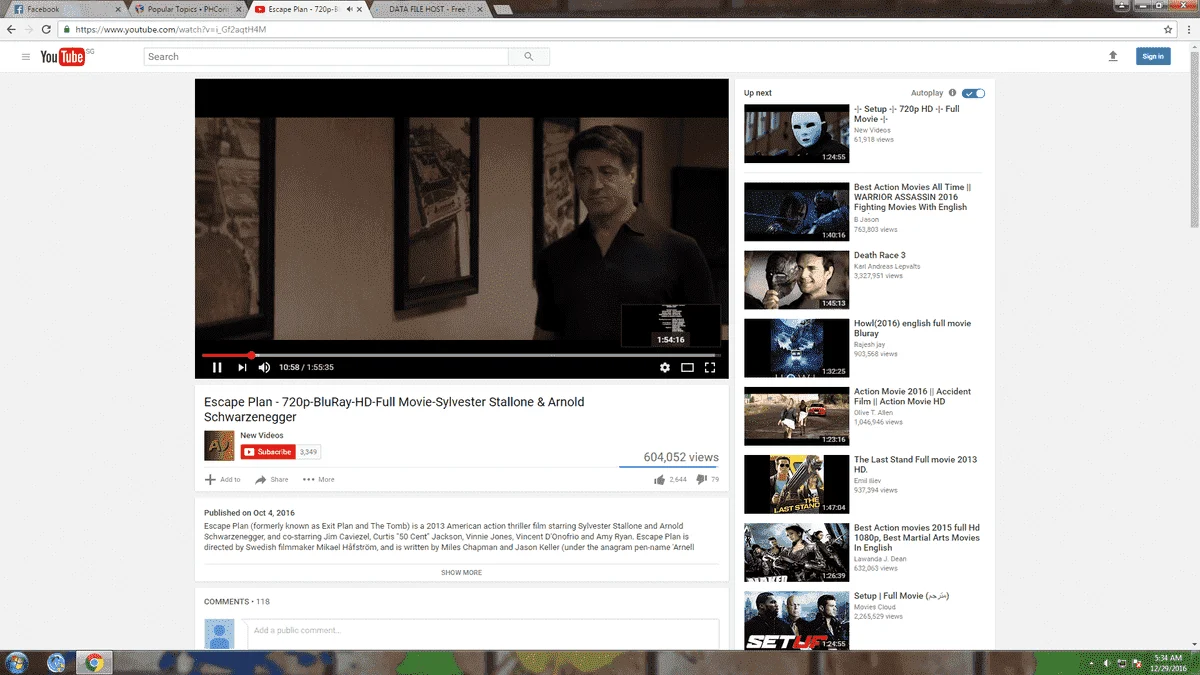Click the green secure padlock icon
The height and width of the screenshot is (675, 1200).
pyautogui.click(x=67, y=30)
